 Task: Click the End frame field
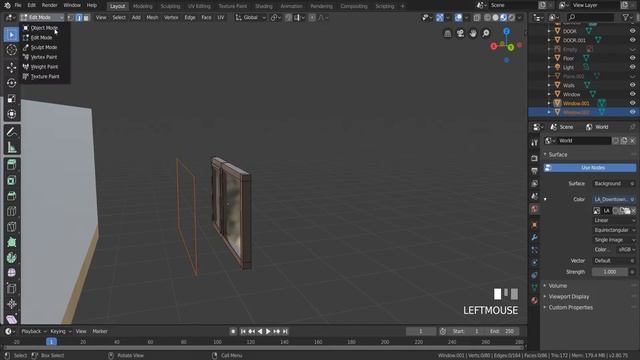click(x=502, y=331)
